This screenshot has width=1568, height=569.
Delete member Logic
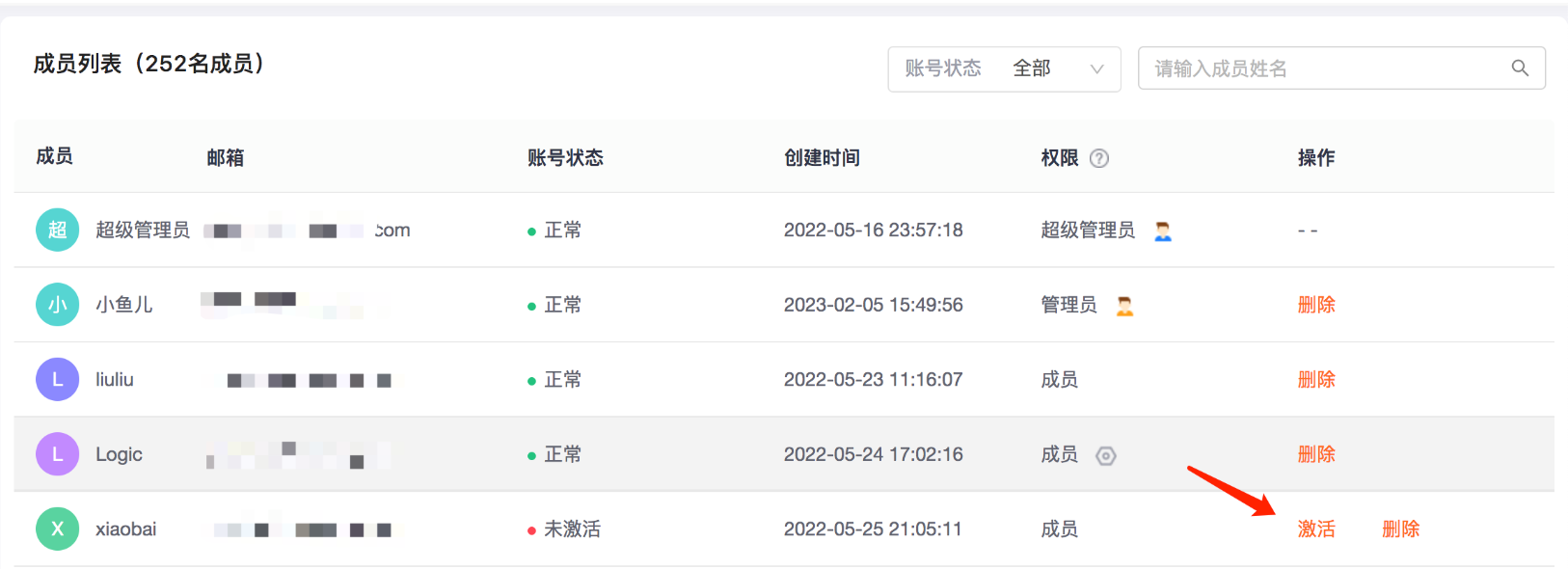(x=1316, y=454)
